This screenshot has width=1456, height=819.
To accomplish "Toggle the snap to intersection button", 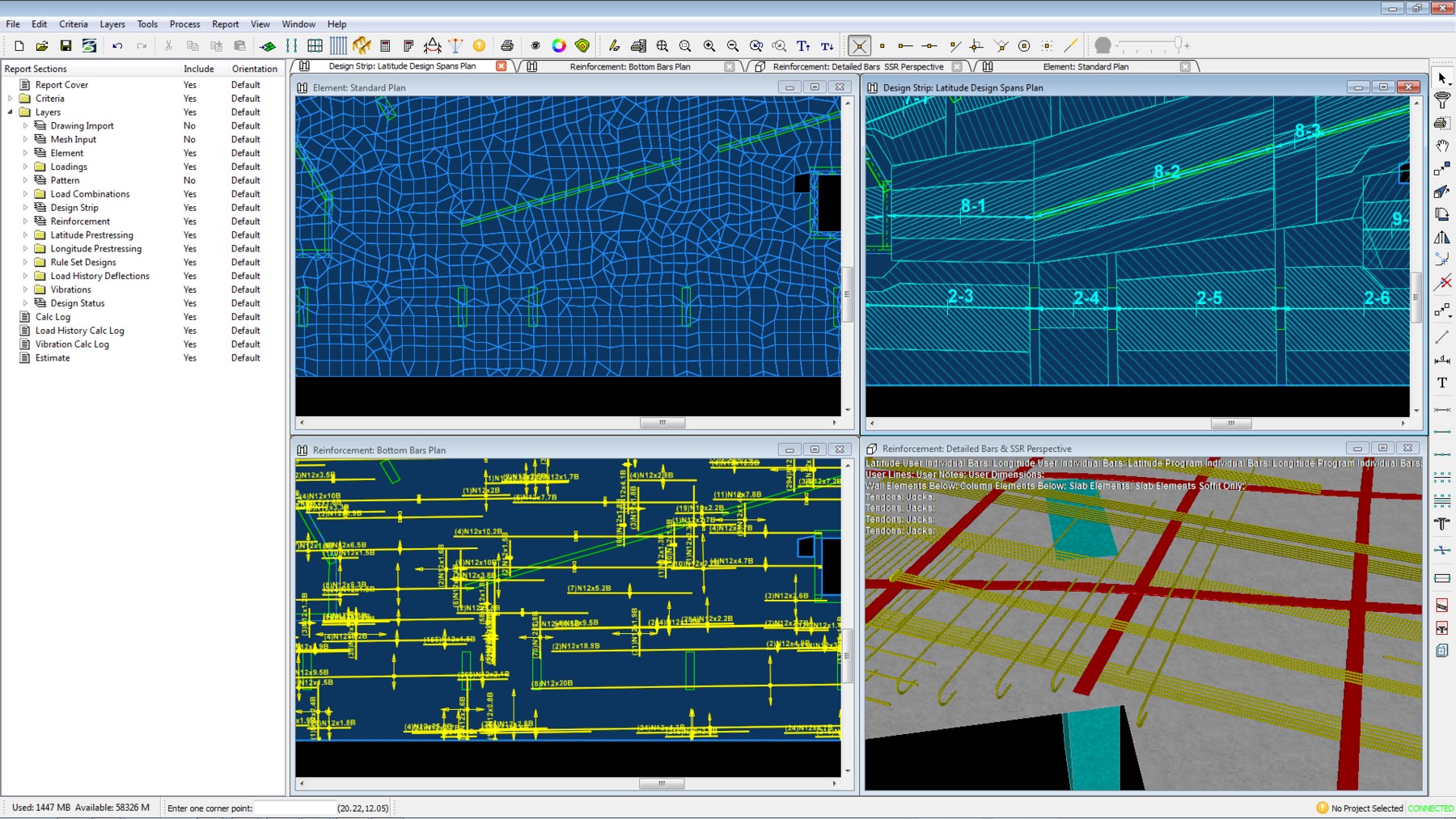I will point(859,46).
